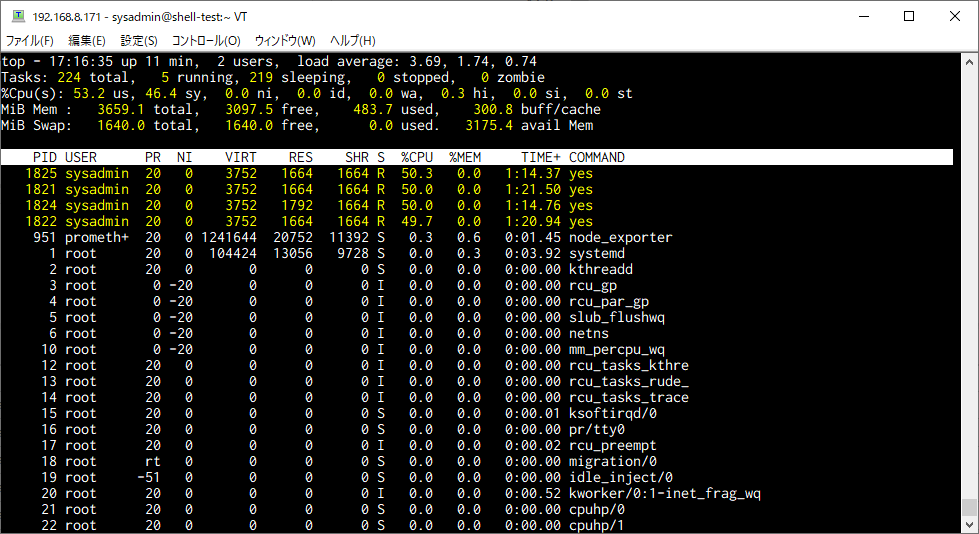Image resolution: width=979 pixels, height=534 pixels.
Task: Click the rcu_tasks_trace command text
Action: (629, 398)
